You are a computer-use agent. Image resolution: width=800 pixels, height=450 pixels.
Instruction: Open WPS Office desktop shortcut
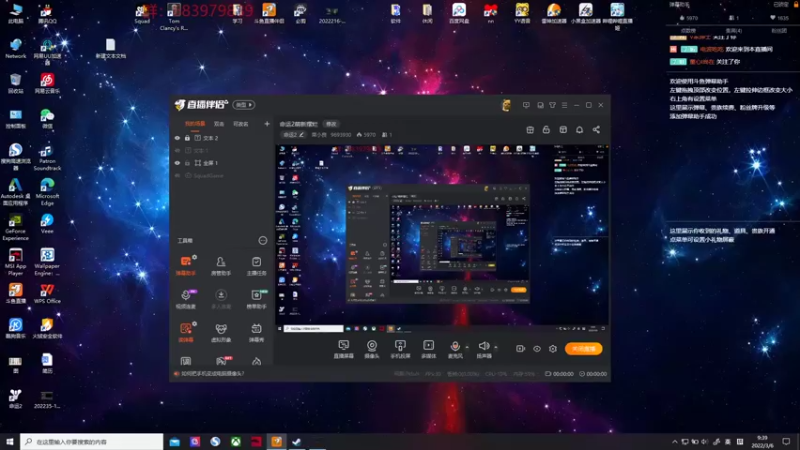click(x=47, y=294)
